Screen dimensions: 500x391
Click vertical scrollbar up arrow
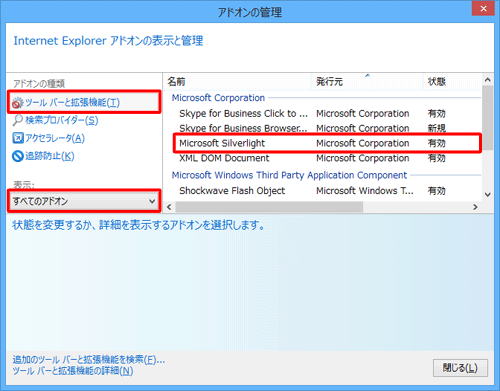click(488, 80)
